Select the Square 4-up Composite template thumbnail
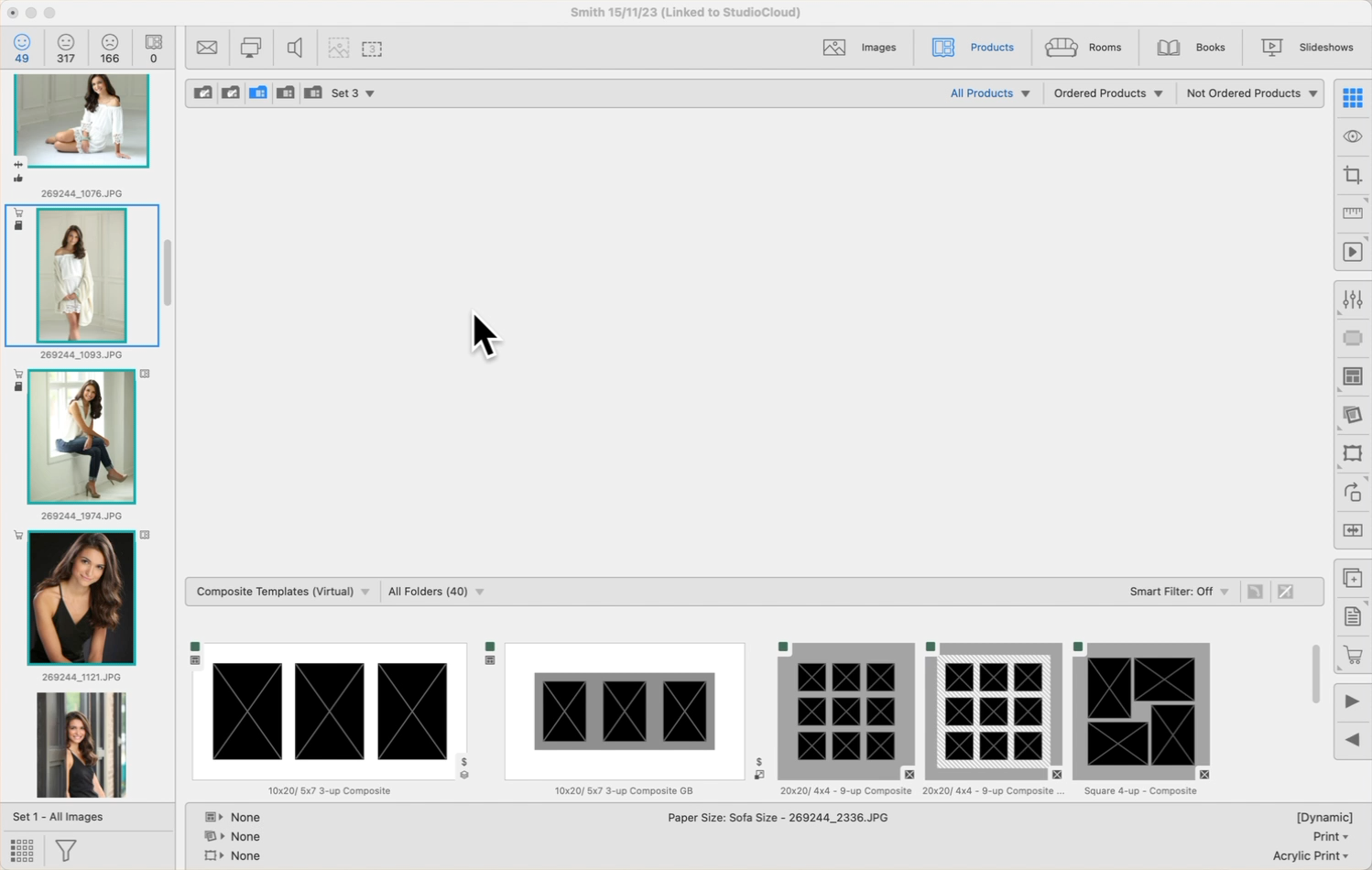This screenshot has width=1372, height=870. pyautogui.click(x=1140, y=712)
